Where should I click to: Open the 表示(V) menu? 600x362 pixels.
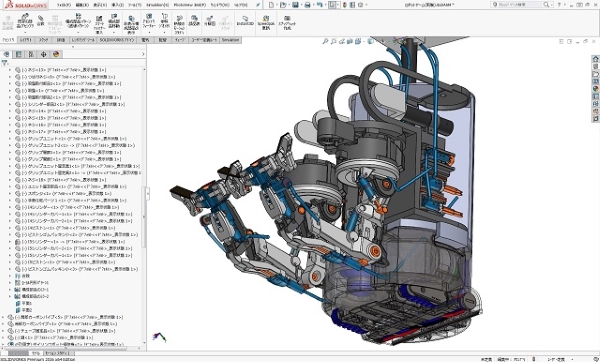[x=100, y=5]
